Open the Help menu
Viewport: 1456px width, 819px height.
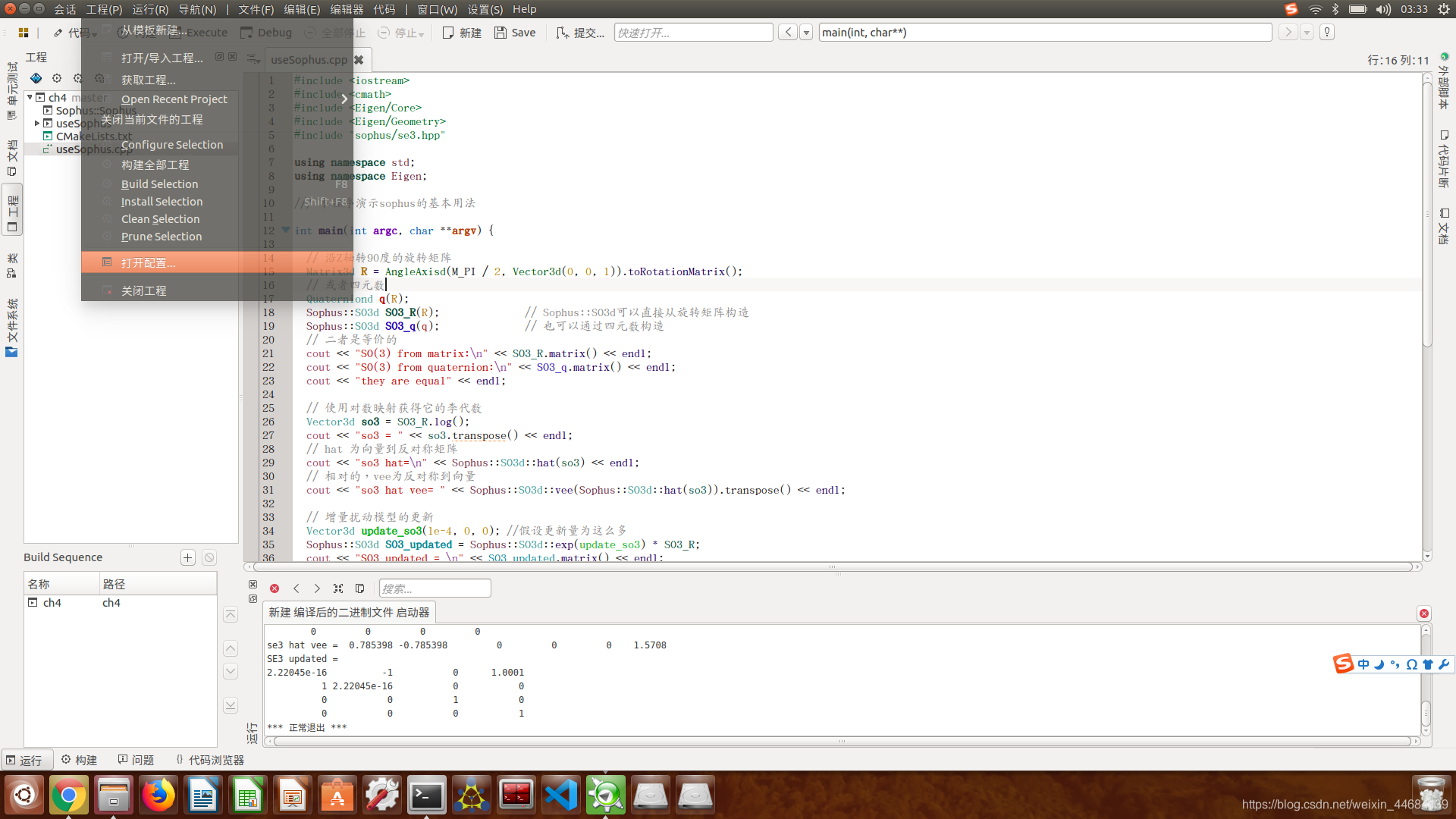click(x=524, y=9)
